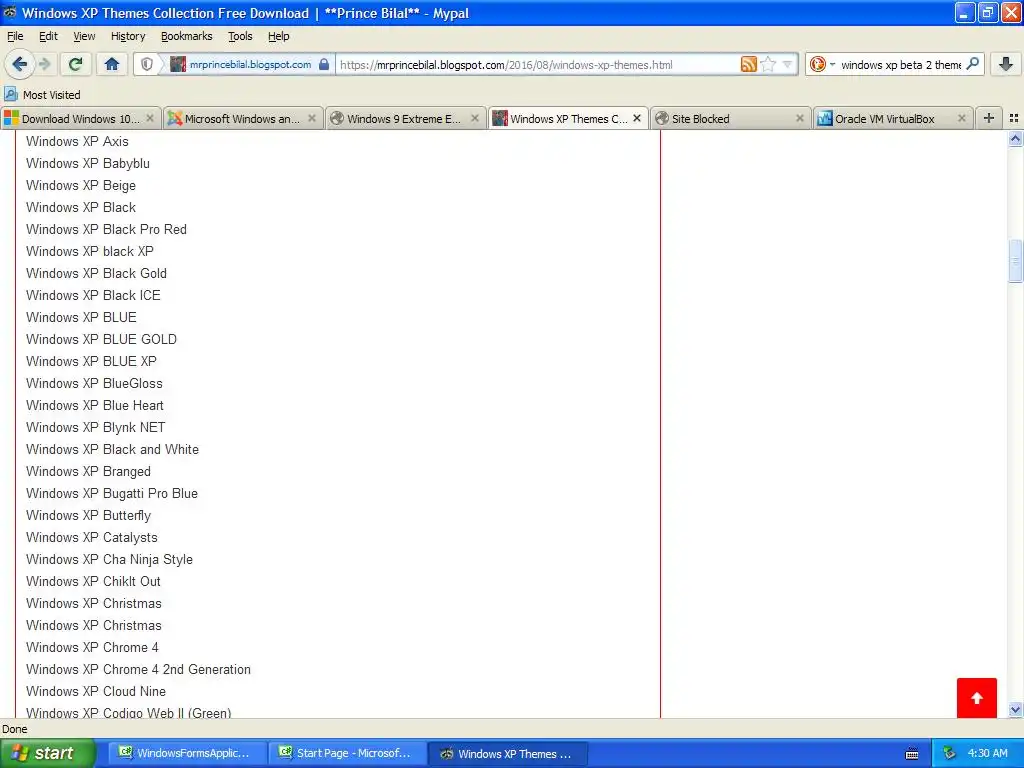Close the Windows 9 Extreme tab

coord(475,118)
